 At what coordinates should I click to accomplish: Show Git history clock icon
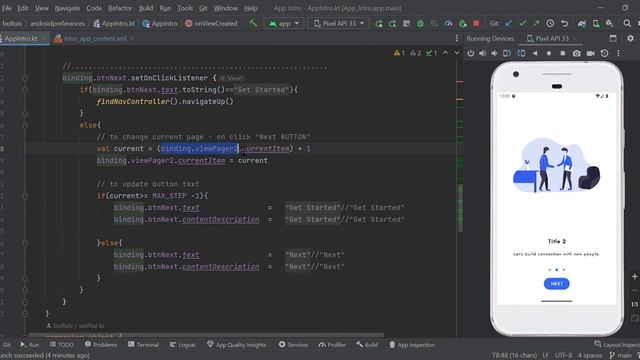550,24
